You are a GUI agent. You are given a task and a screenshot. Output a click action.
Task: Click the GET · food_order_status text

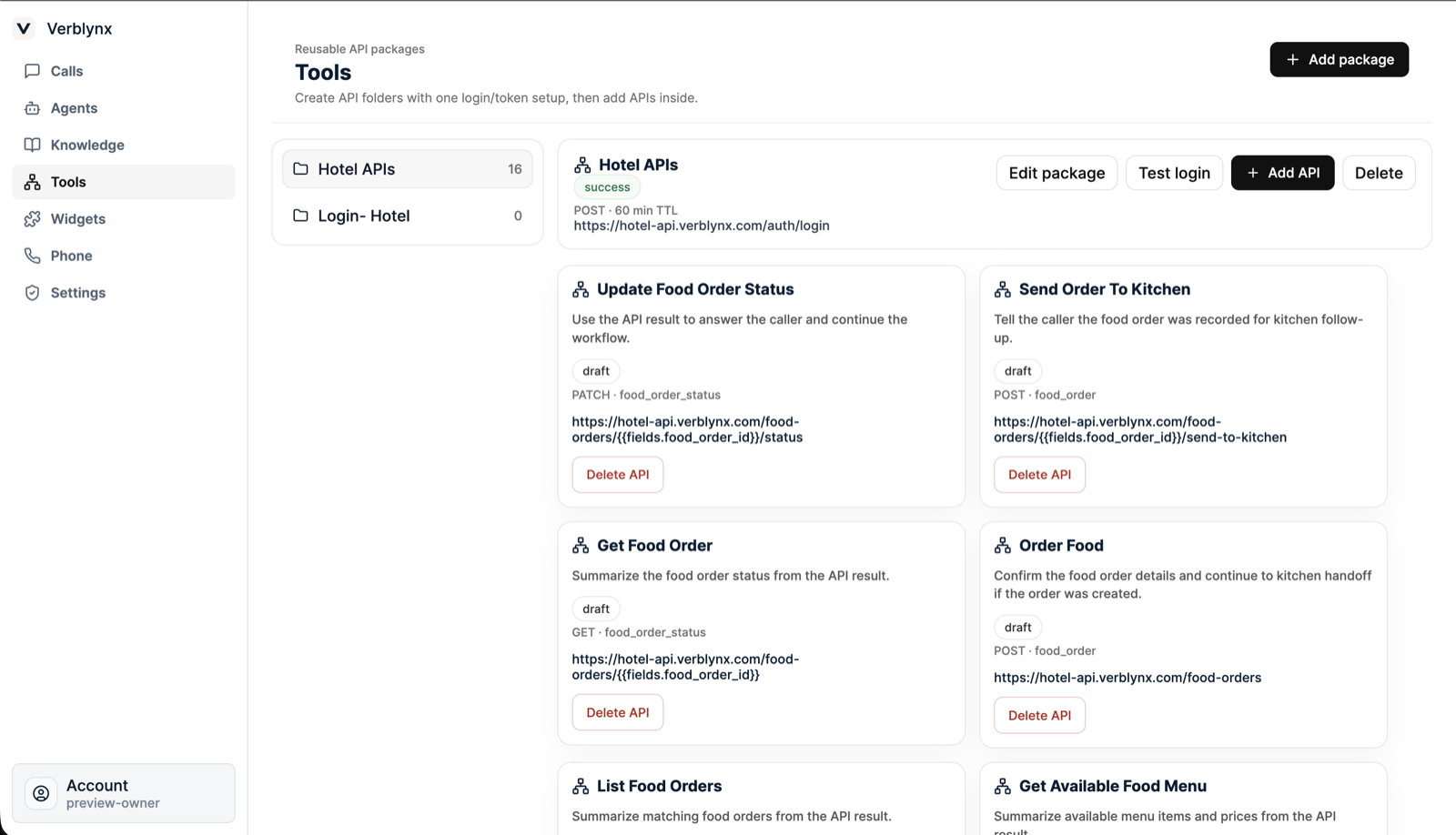point(639,632)
